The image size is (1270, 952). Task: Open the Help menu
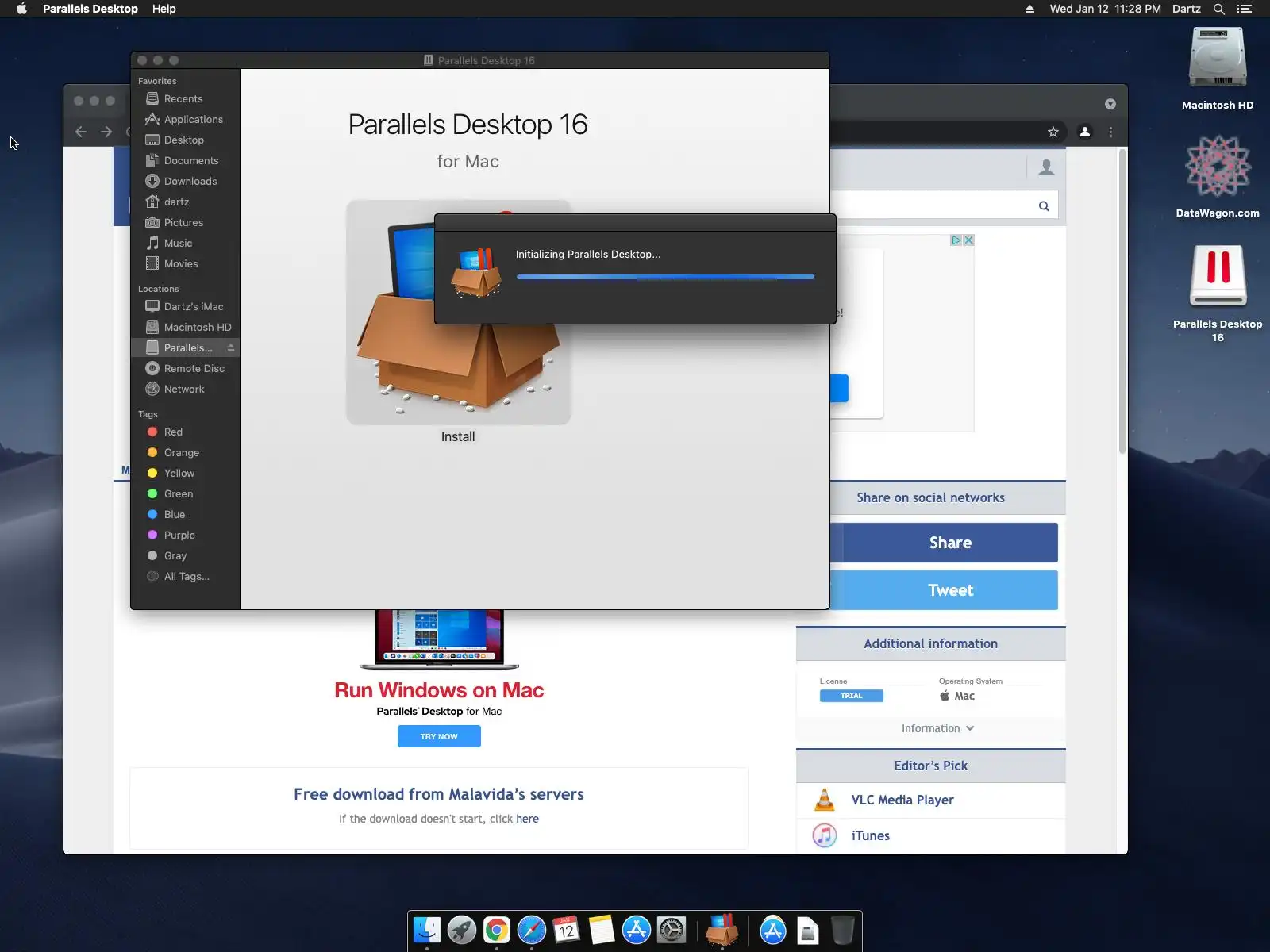tap(164, 9)
